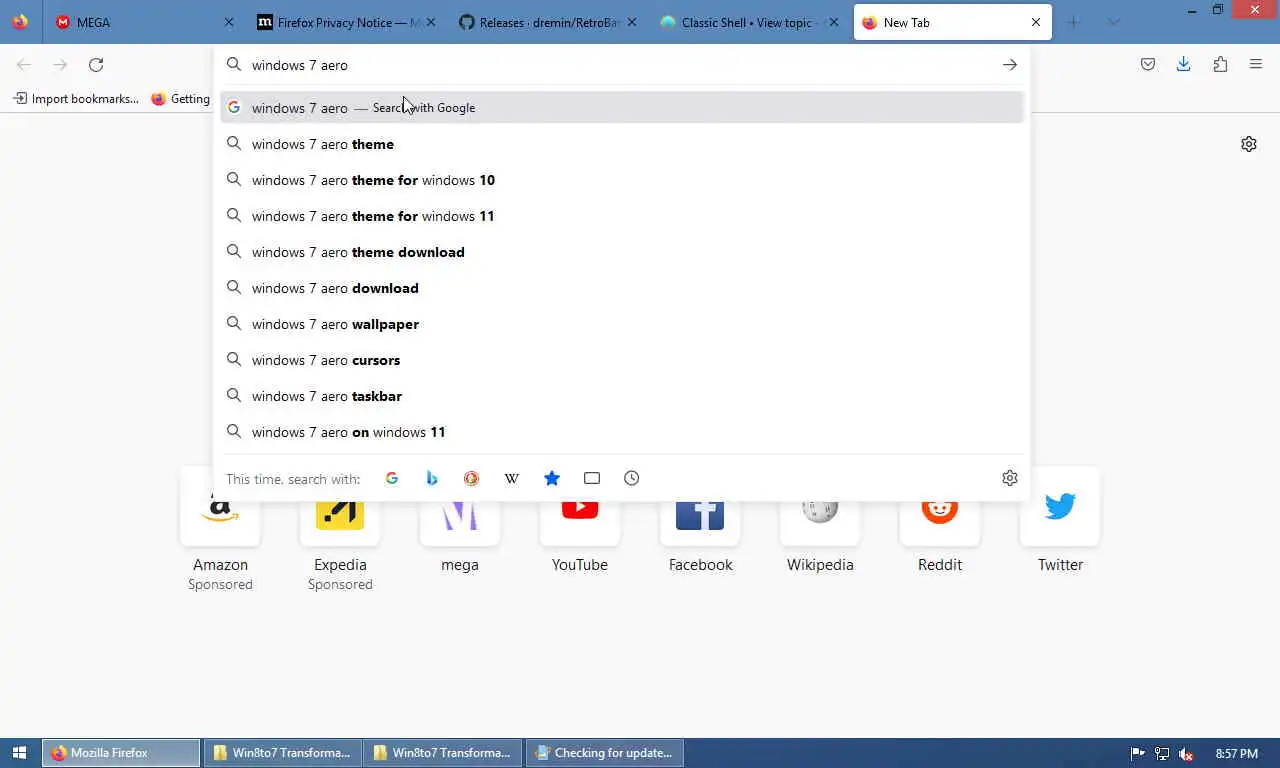This screenshot has height=768, width=1280.
Task: Close the RetroBar Releases tab
Action: click(x=632, y=22)
